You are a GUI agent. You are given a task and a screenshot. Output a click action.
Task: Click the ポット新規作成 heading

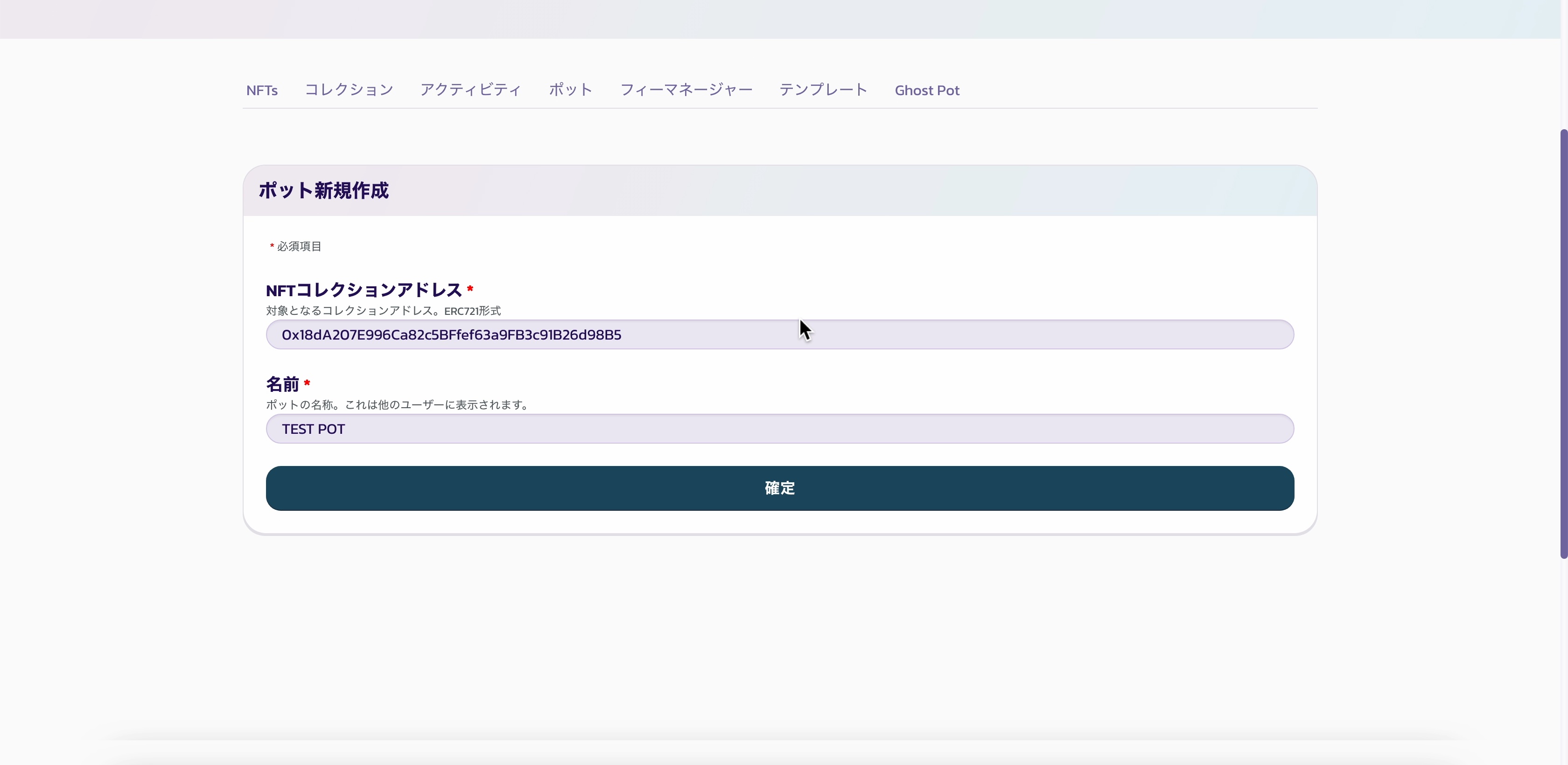(x=323, y=190)
